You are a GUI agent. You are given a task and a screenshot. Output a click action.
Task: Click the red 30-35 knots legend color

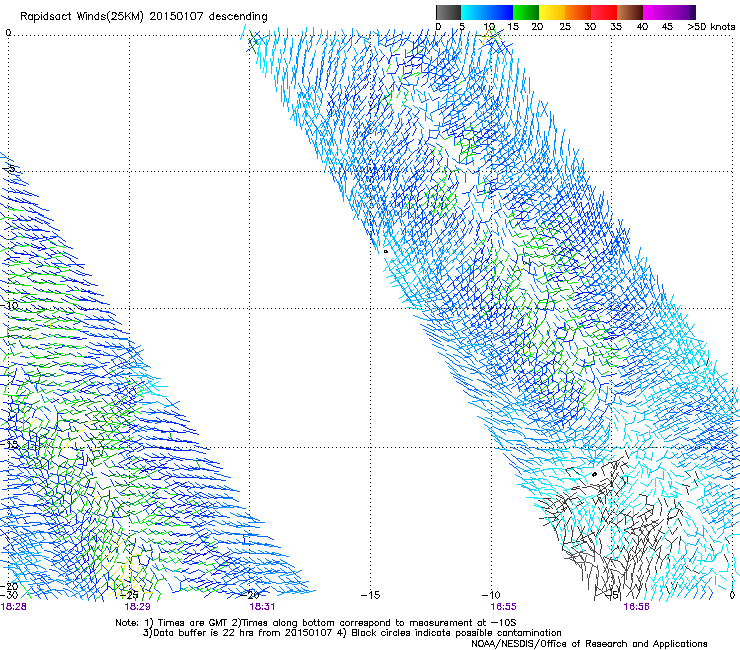(x=604, y=12)
